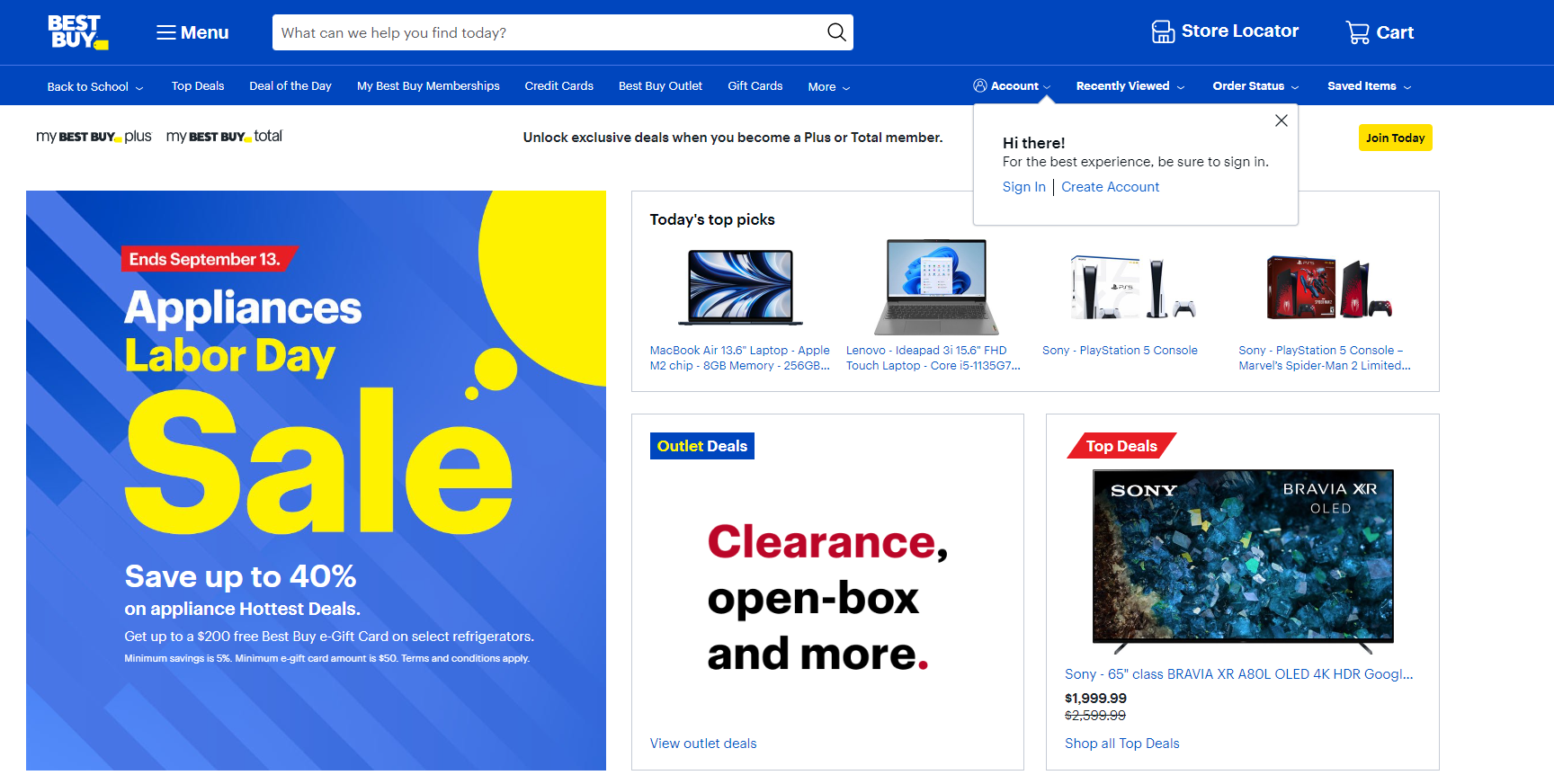
Task: Open Clearance, open-box and more promo
Action: (x=827, y=597)
